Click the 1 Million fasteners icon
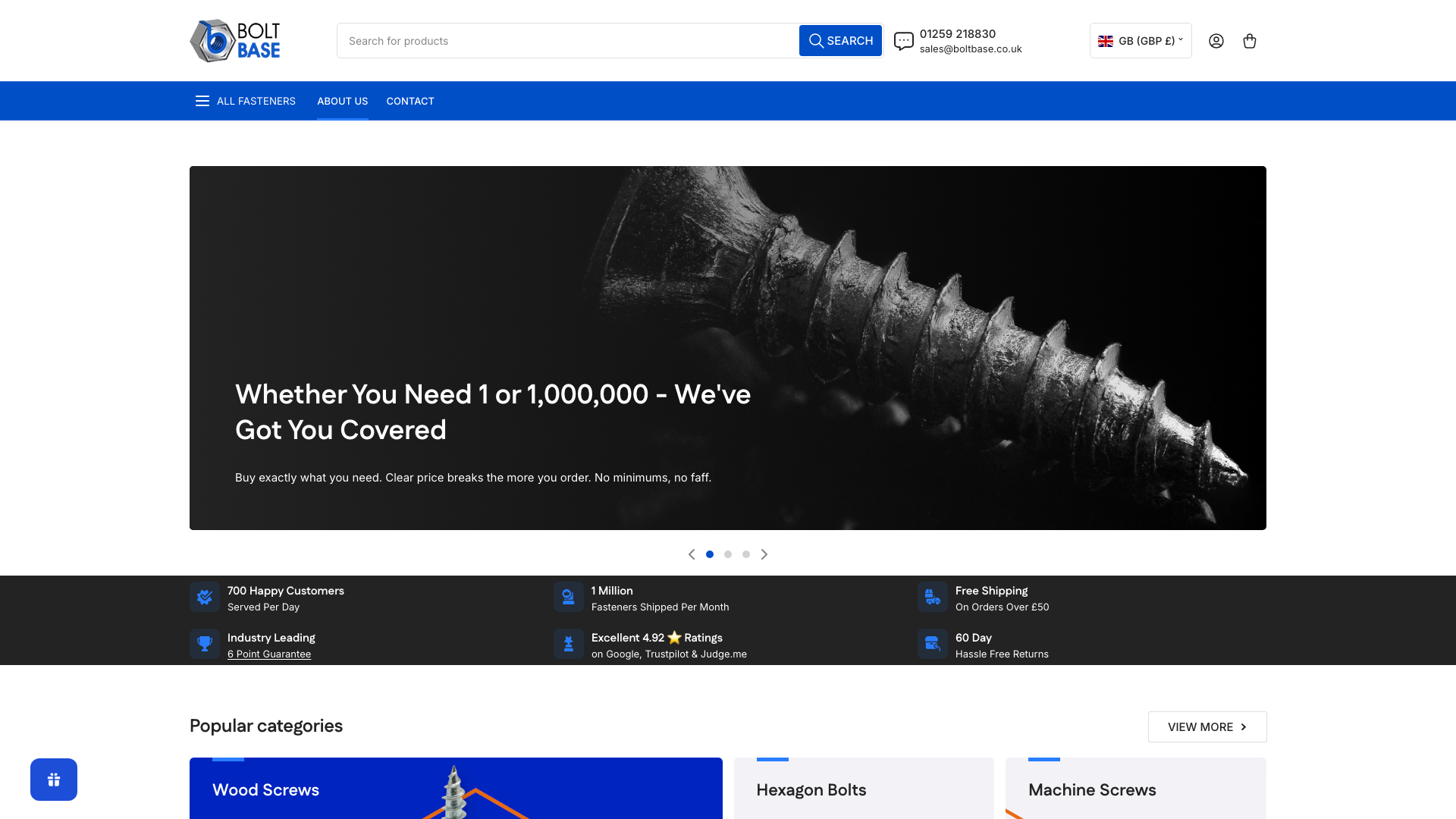The height and width of the screenshot is (819, 1456). coord(569,597)
